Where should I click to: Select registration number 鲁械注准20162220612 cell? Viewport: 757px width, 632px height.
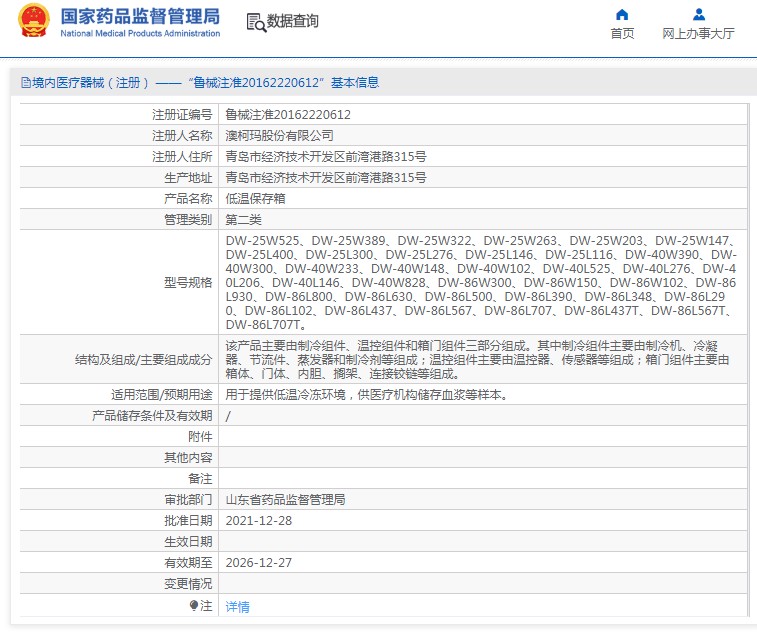click(x=483, y=115)
